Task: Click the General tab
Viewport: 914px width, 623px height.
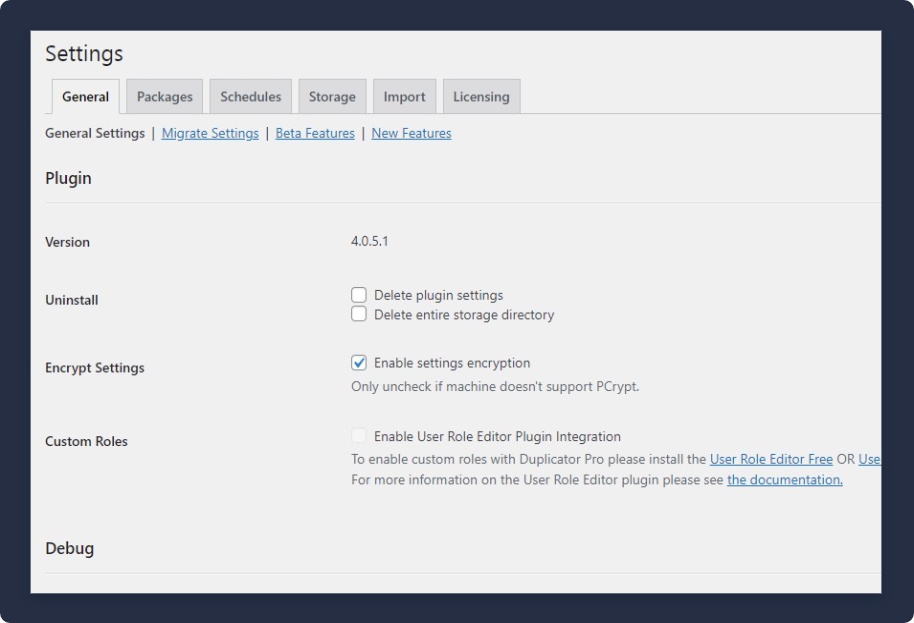Action: (x=85, y=97)
